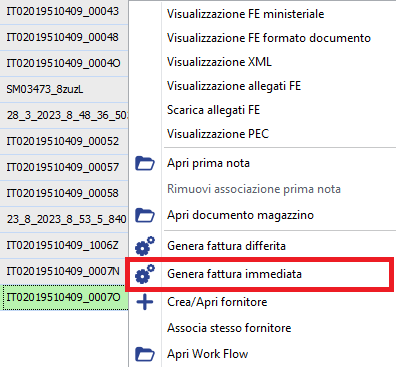This screenshot has height=367, width=396.
Task: Click folder icon beside Apri documento magazzino
Action: [145, 215]
